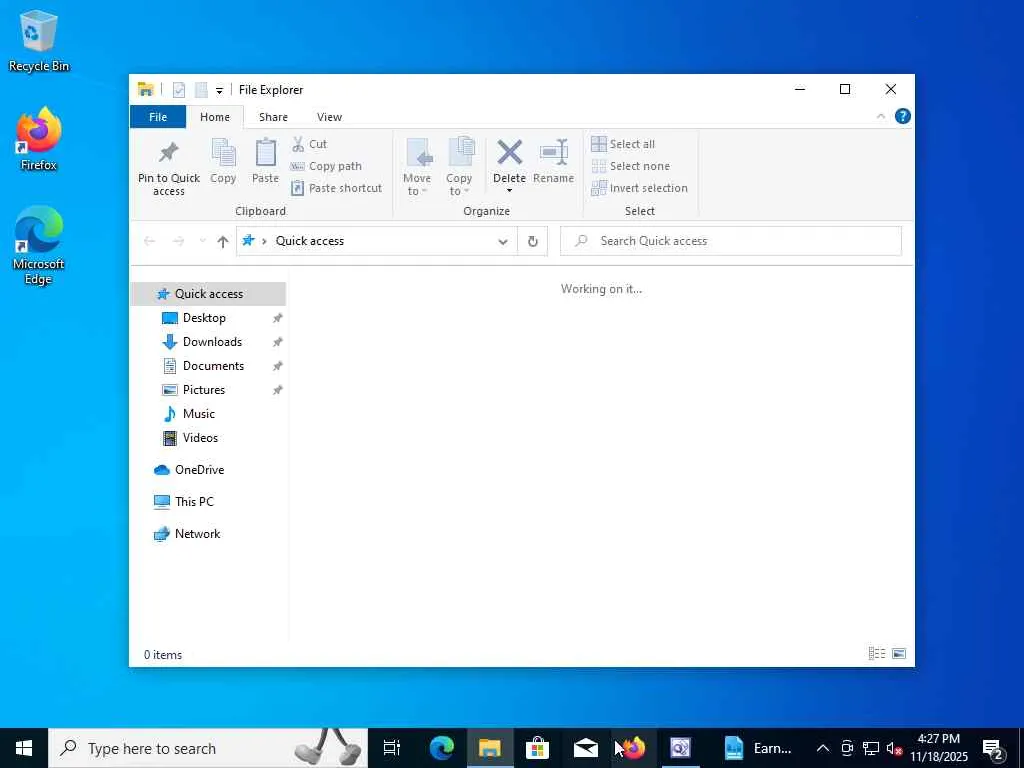
Task: Unpin Desktop from Quick access pin icon
Action: coord(278,318)
